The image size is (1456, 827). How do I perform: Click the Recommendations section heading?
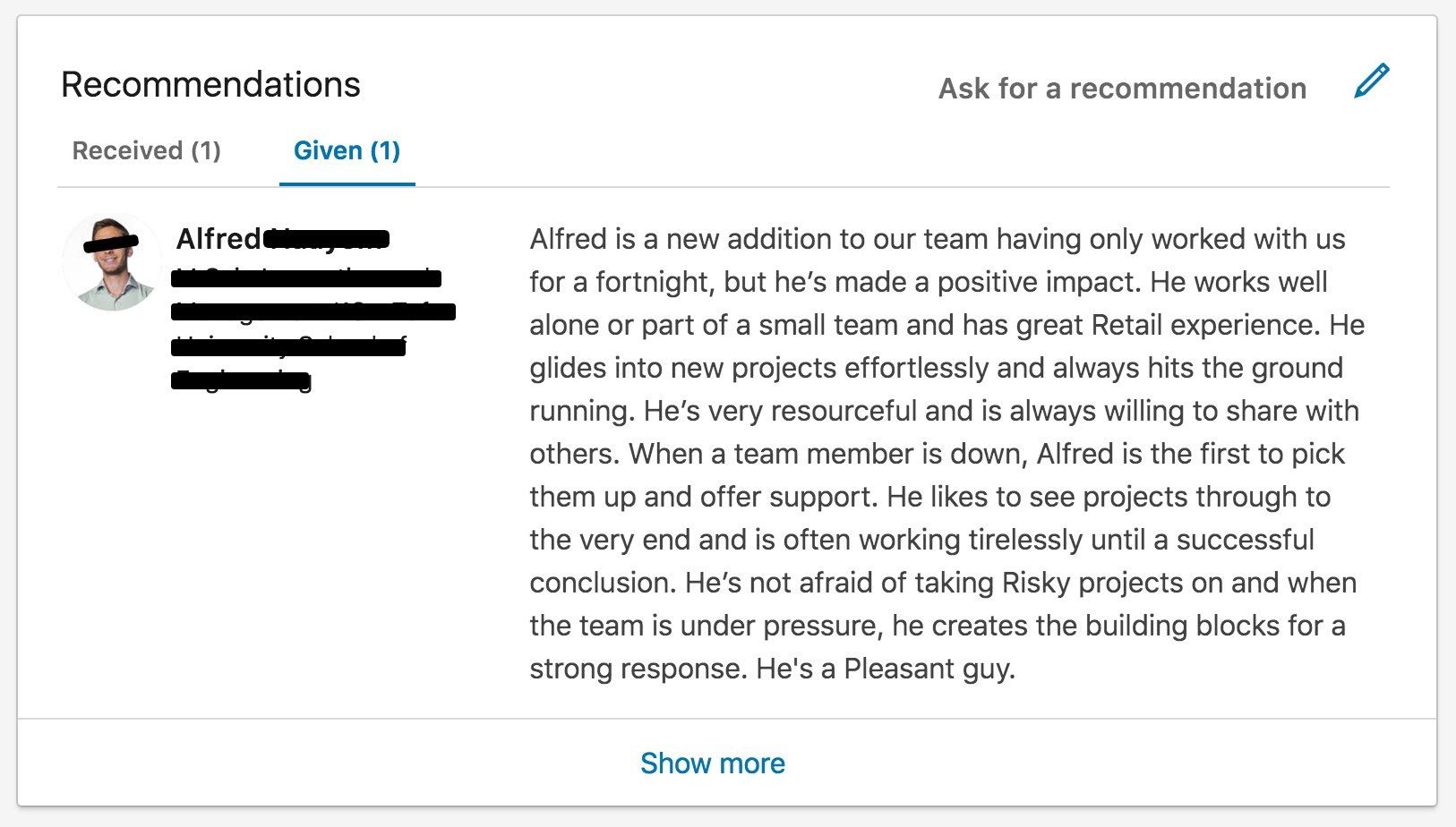(x=210, y=85)
